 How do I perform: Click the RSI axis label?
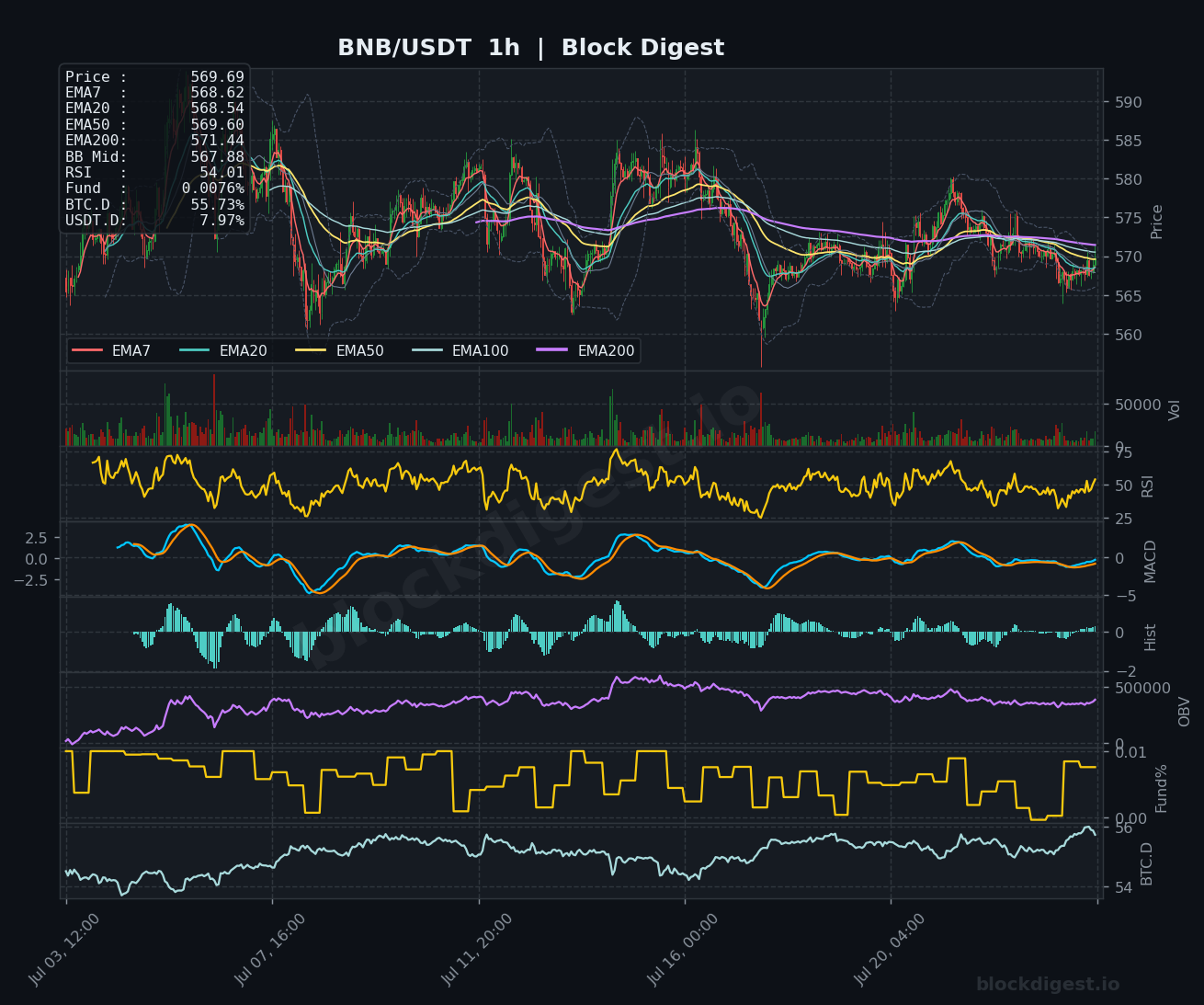(1148, 486)
